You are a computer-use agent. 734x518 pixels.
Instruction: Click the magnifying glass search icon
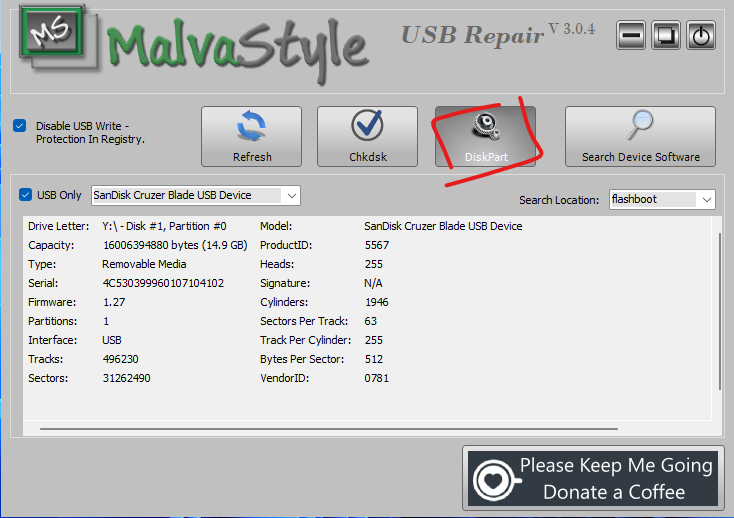click(640, 125)
